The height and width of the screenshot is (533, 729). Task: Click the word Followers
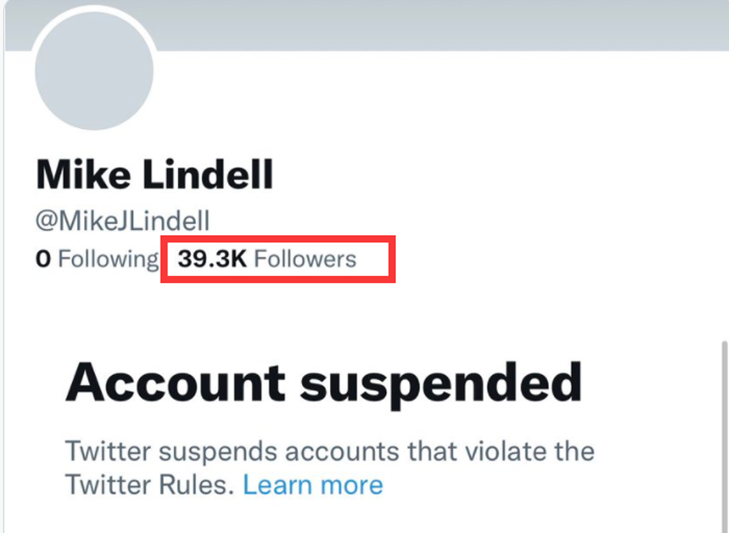(x=305, y=260)
